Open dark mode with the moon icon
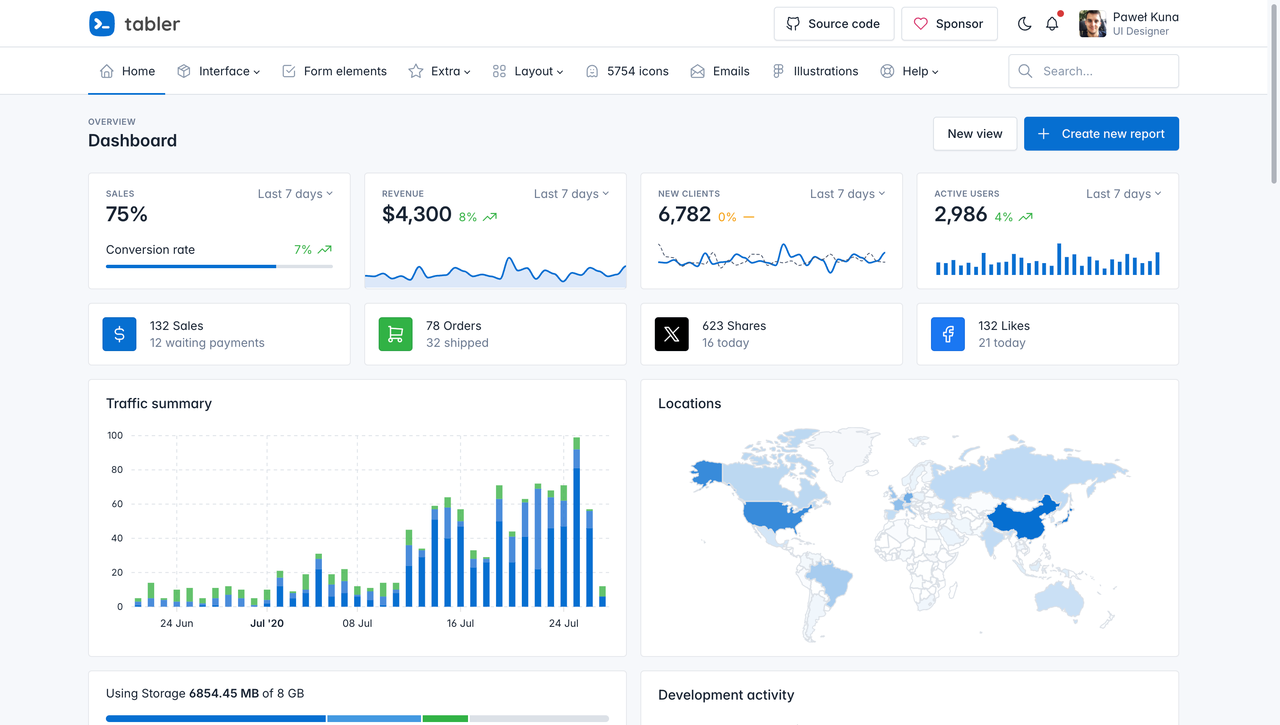Viewport: 1280px width, 725px height. (x=1024, y=23)
